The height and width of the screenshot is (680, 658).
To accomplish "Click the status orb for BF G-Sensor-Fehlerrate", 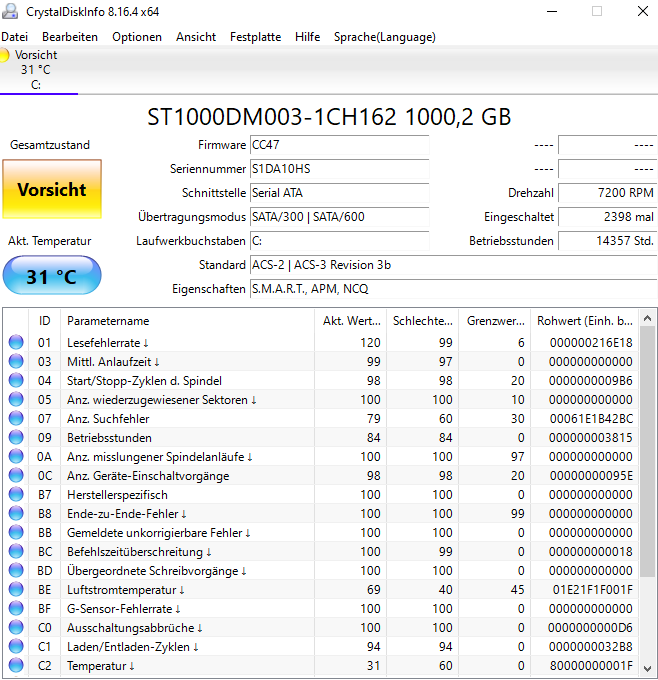I will coord(16,608).
